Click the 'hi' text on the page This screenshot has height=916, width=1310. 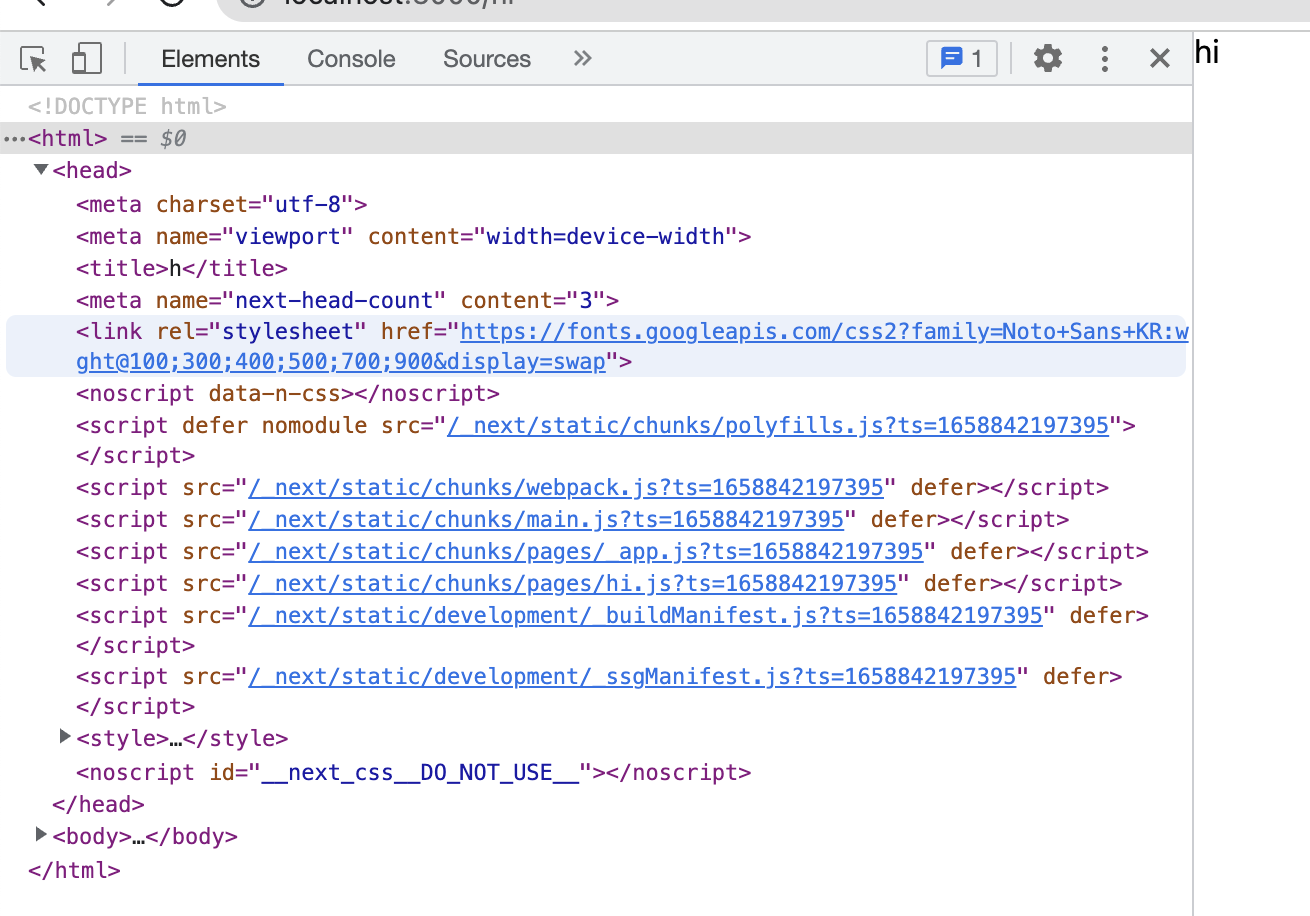pos(1207,52)
